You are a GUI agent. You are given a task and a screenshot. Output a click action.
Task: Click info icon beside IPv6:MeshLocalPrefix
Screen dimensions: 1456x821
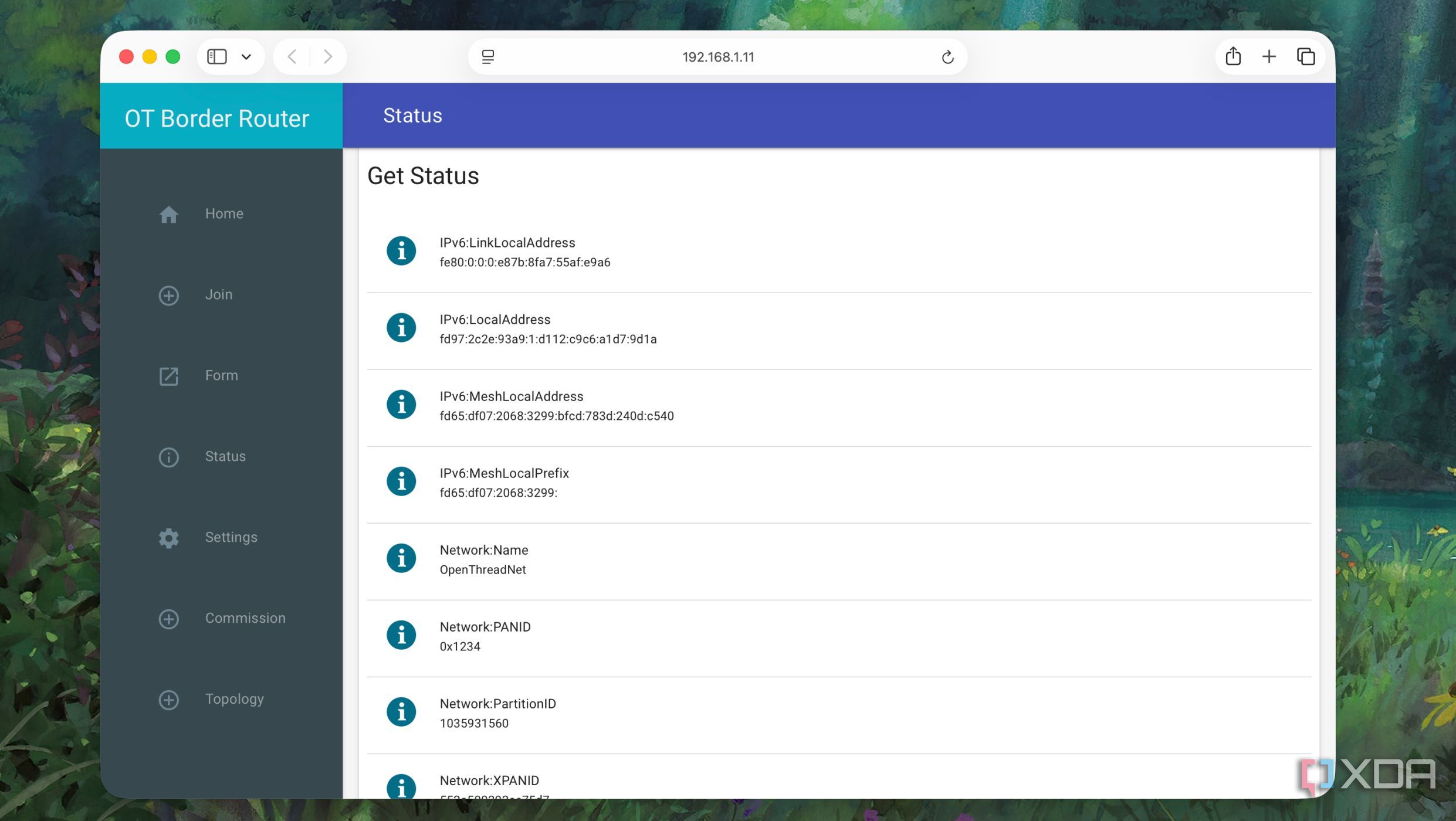pyautogui.click(x=401, y=481)
